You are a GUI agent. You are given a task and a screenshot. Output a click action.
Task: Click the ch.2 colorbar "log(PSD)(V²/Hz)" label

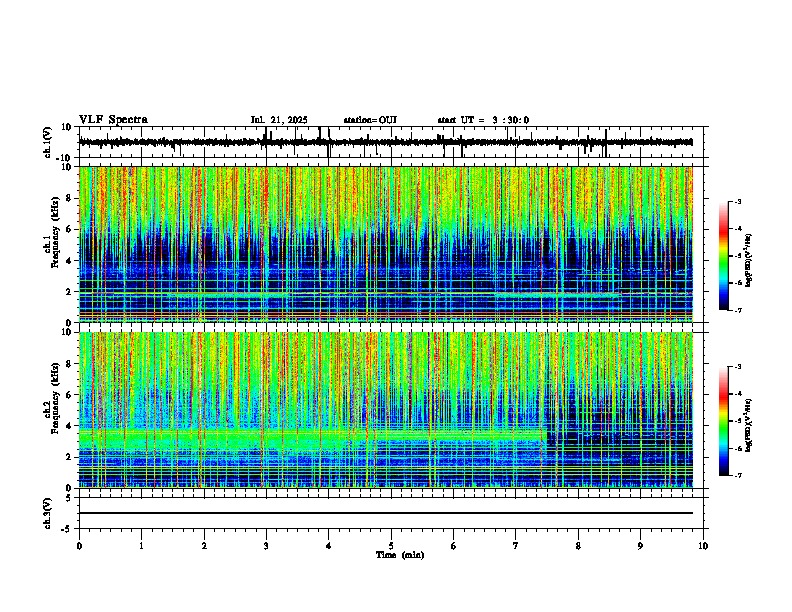(749, 424)
